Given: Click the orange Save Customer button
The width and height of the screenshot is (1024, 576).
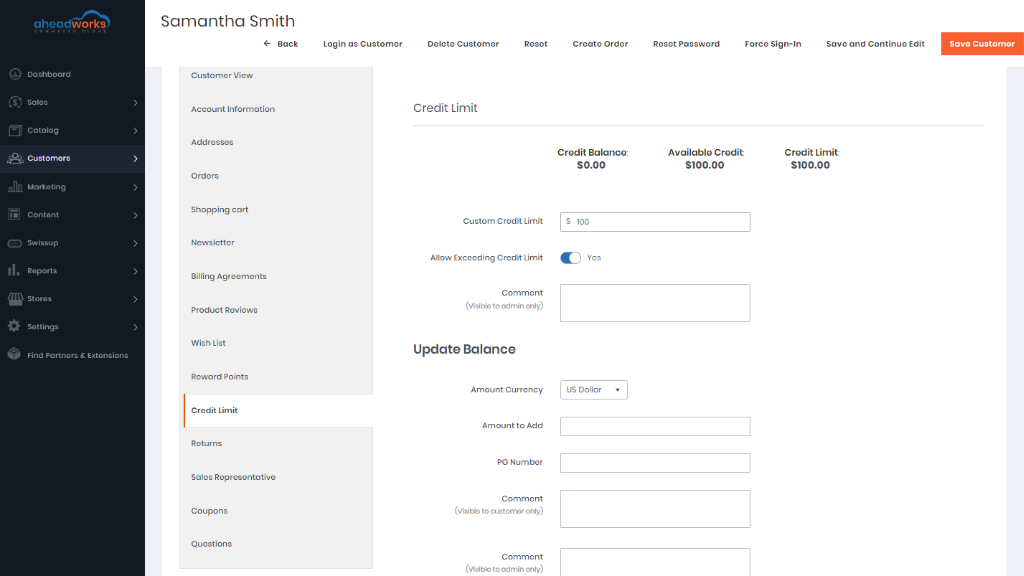Looking at the screenshot, I should tap(982, 44).
